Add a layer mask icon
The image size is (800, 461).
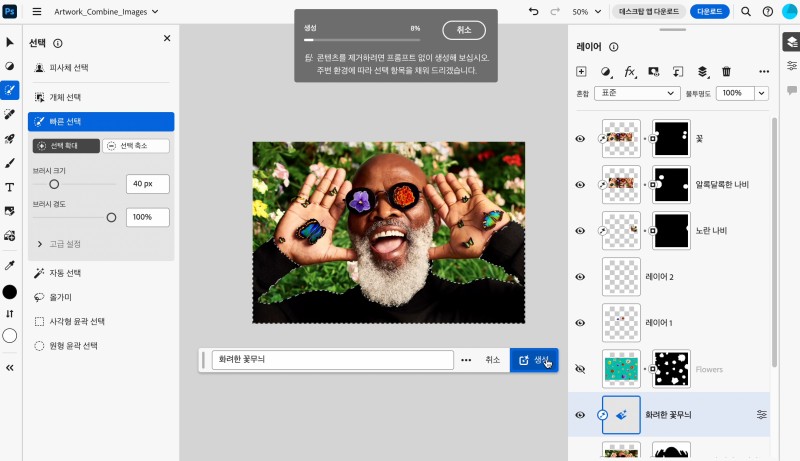point(654,71)
